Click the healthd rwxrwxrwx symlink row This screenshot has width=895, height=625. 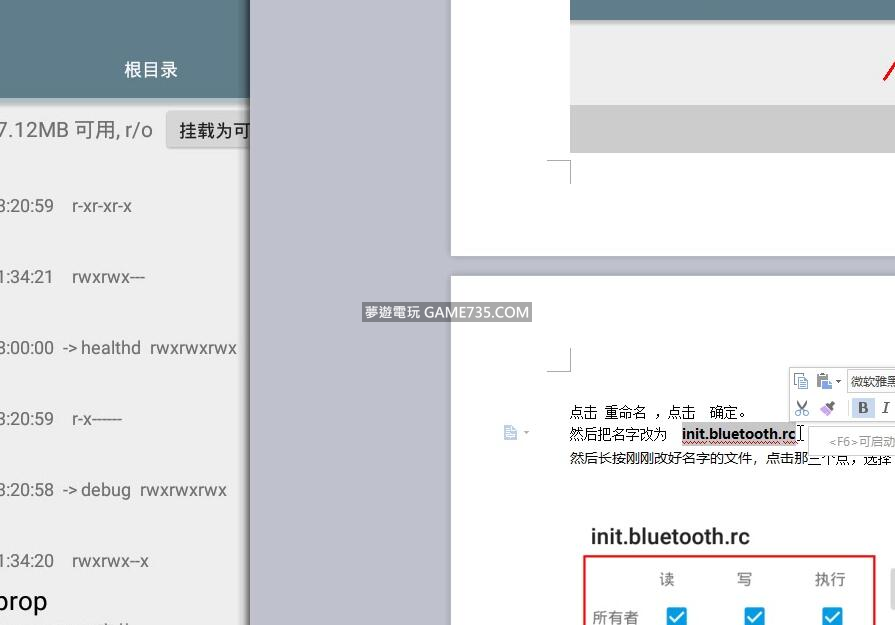point(124,348)
